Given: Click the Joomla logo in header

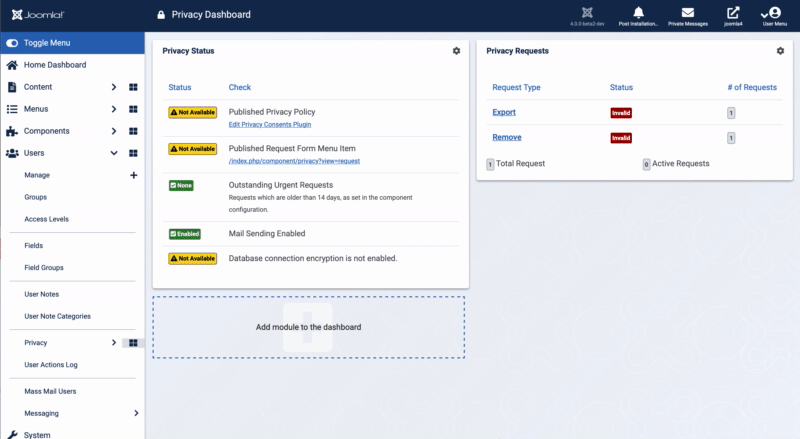Looking at the screenshot, I should tap(38, 15).
